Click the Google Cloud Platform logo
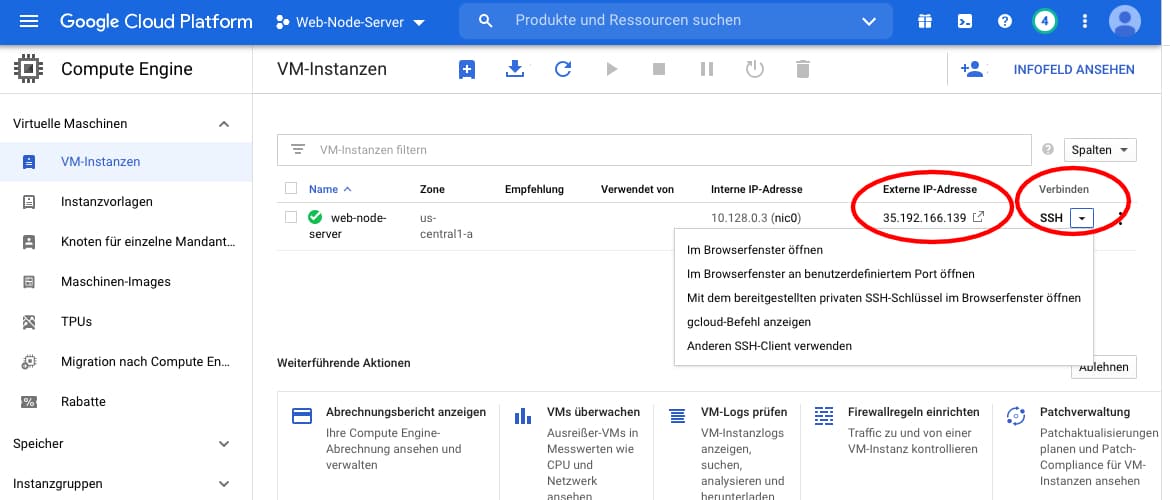The height and width of the screenshot is (500, 1170). [x=156, y=22]
